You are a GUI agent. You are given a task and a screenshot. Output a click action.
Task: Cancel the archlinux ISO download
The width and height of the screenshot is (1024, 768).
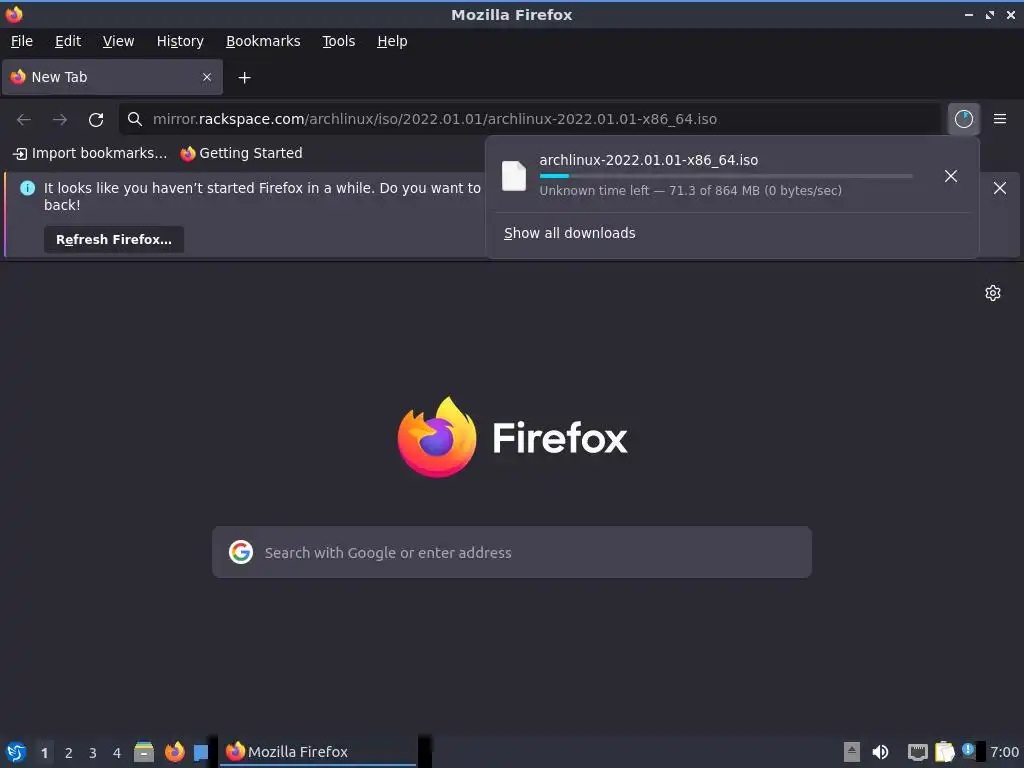tap(951, 176)
